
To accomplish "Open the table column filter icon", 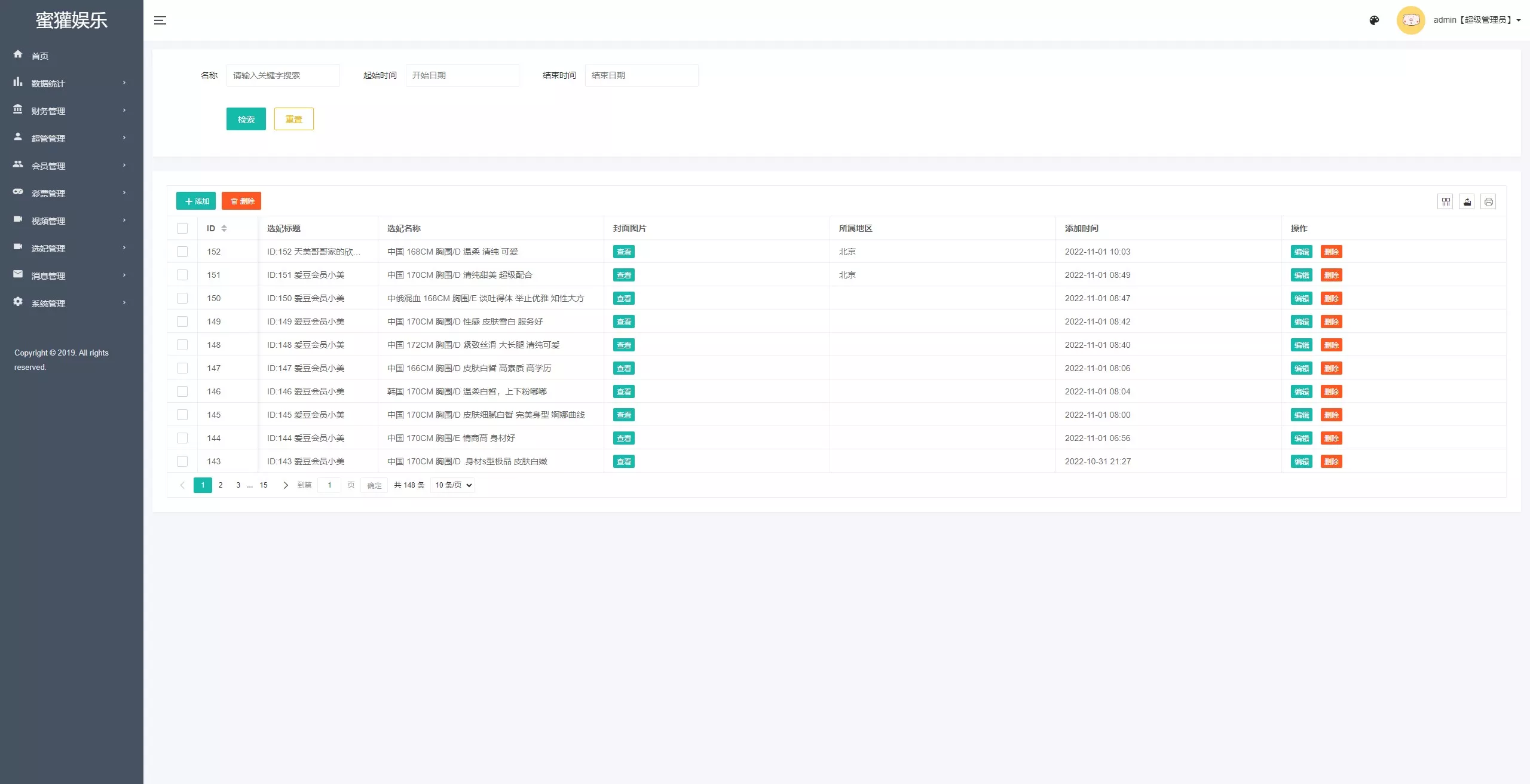I will click(1445, 202).
